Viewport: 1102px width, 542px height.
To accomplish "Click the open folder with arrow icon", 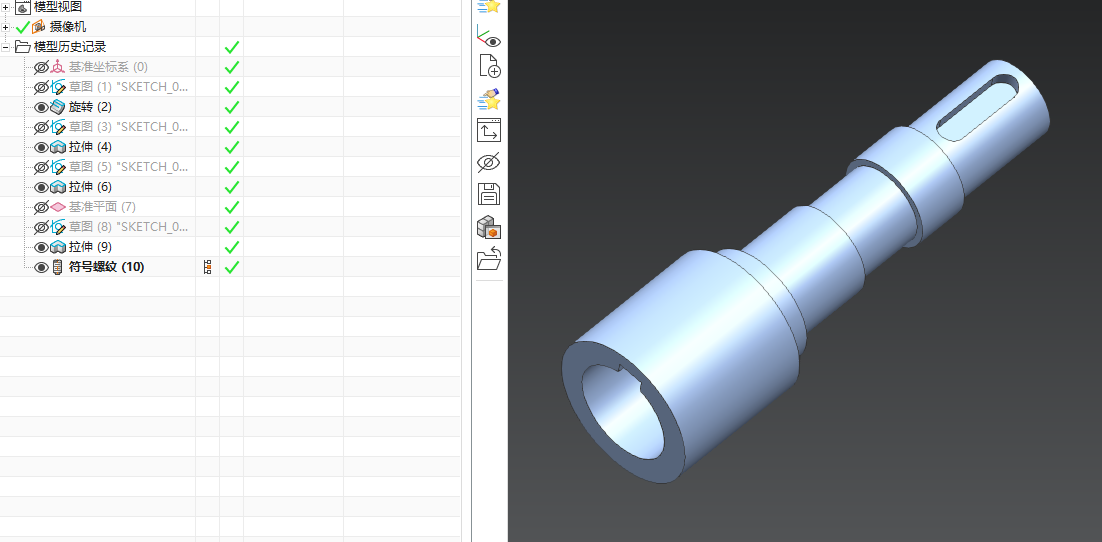I will coord(488,258).
